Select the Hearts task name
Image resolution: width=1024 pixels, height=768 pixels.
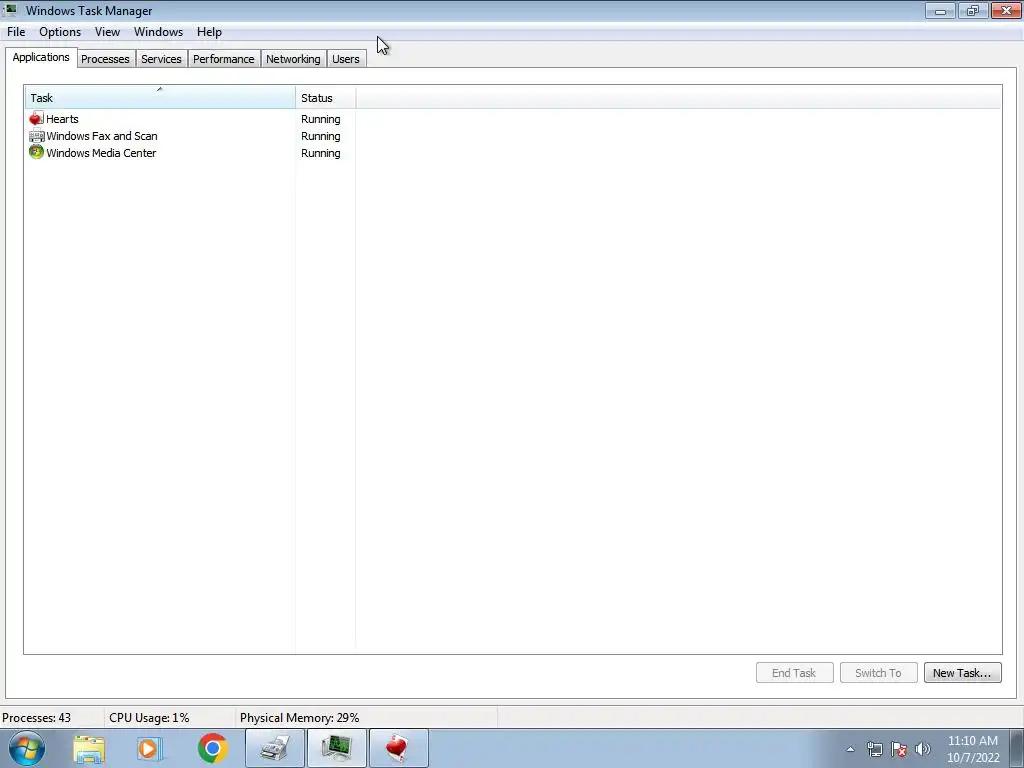pos(62,119)
